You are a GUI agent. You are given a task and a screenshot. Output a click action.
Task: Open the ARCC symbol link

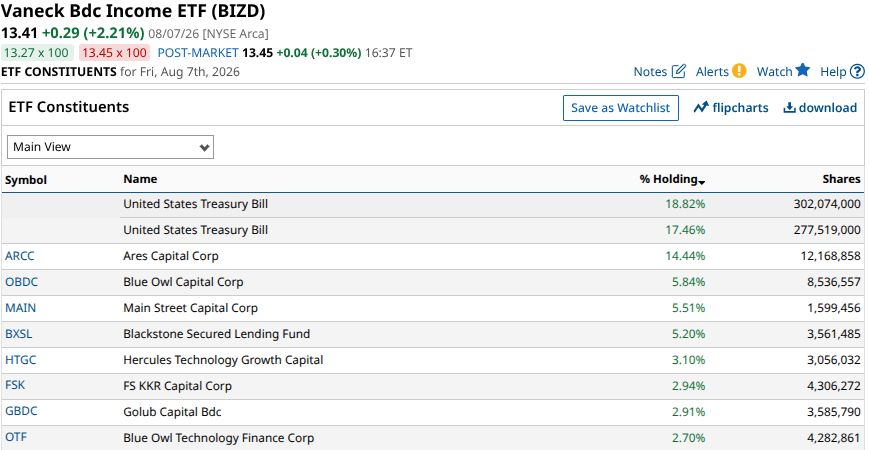[19, 255]
